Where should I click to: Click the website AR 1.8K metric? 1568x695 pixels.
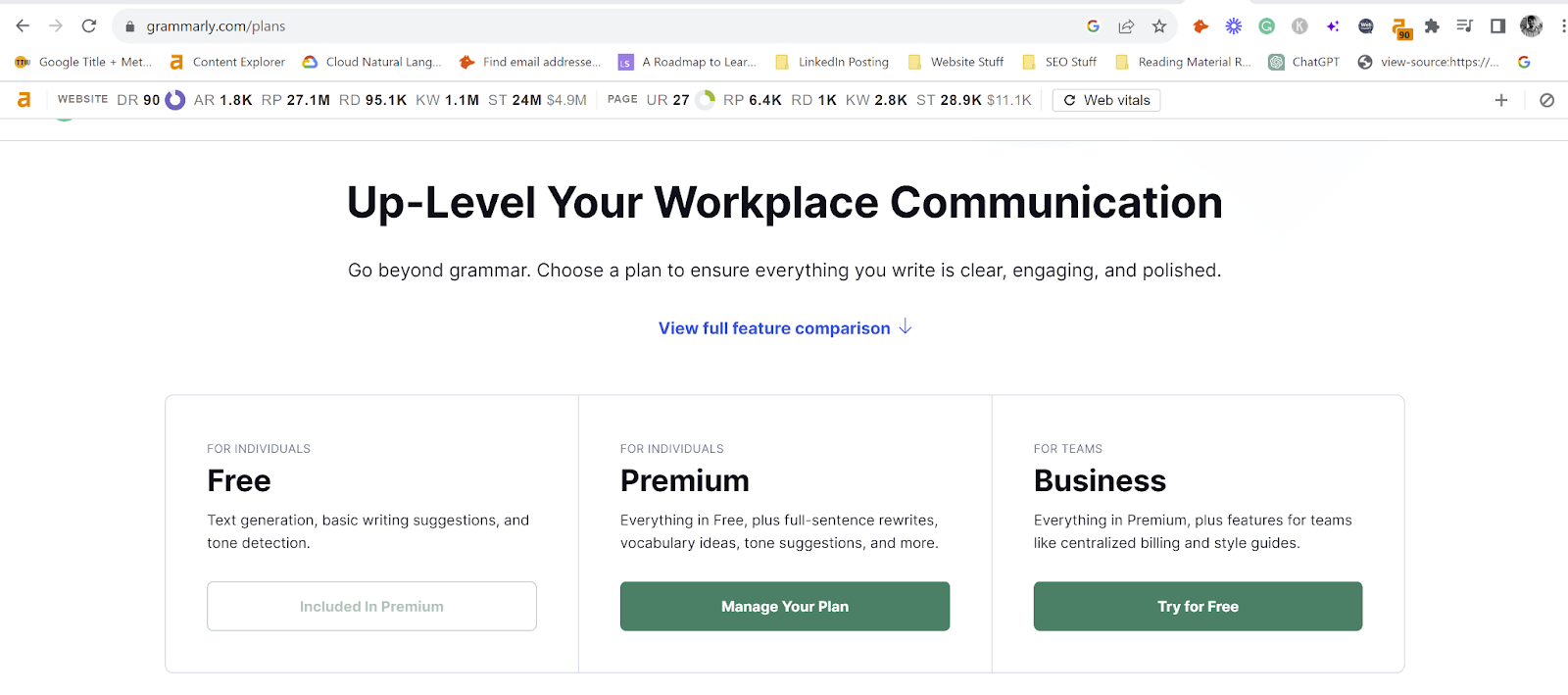pos(222,100)
